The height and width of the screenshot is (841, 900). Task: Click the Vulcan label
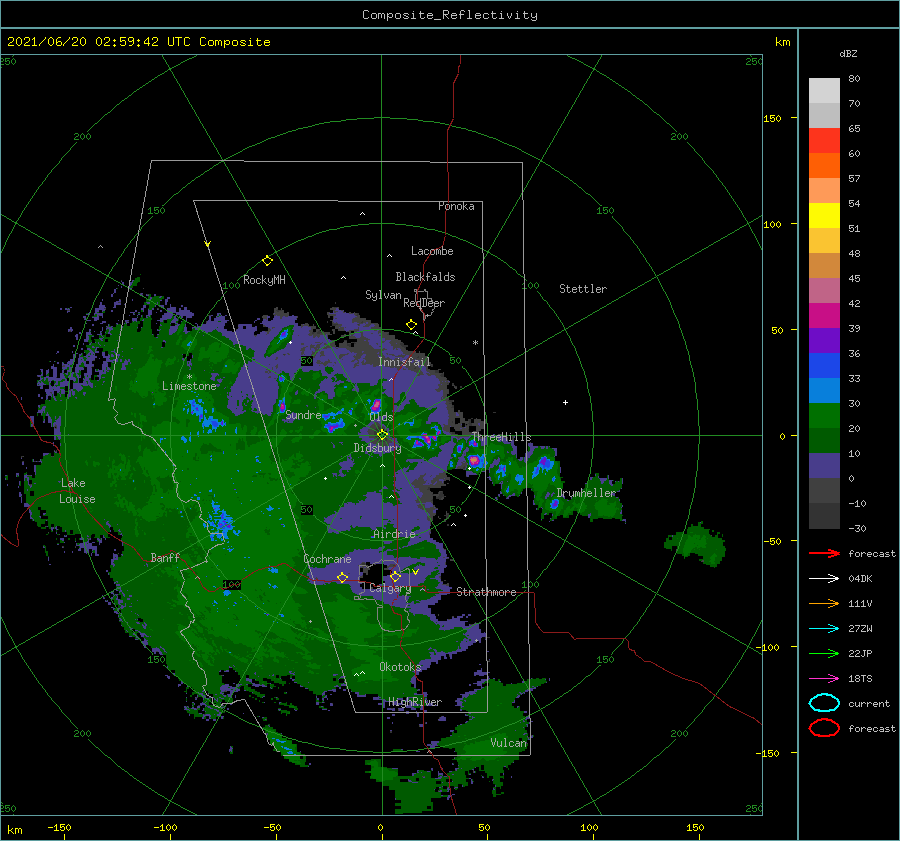click(509, 743)
